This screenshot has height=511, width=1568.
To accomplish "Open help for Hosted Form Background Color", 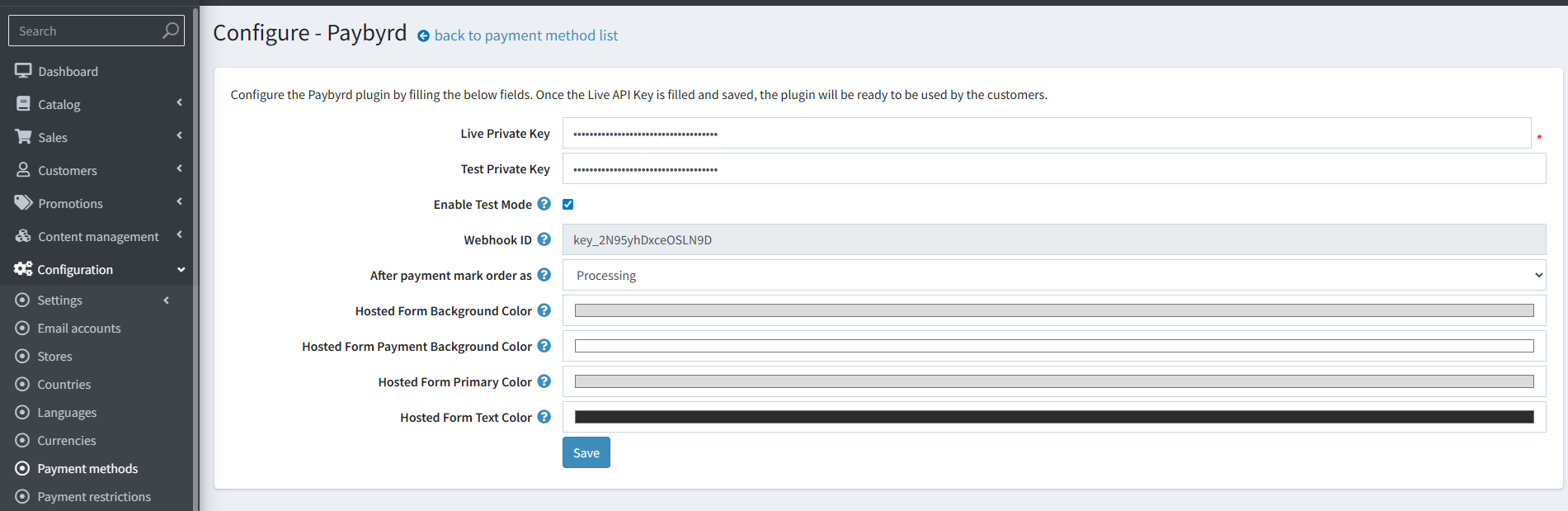I will (544, 310).
